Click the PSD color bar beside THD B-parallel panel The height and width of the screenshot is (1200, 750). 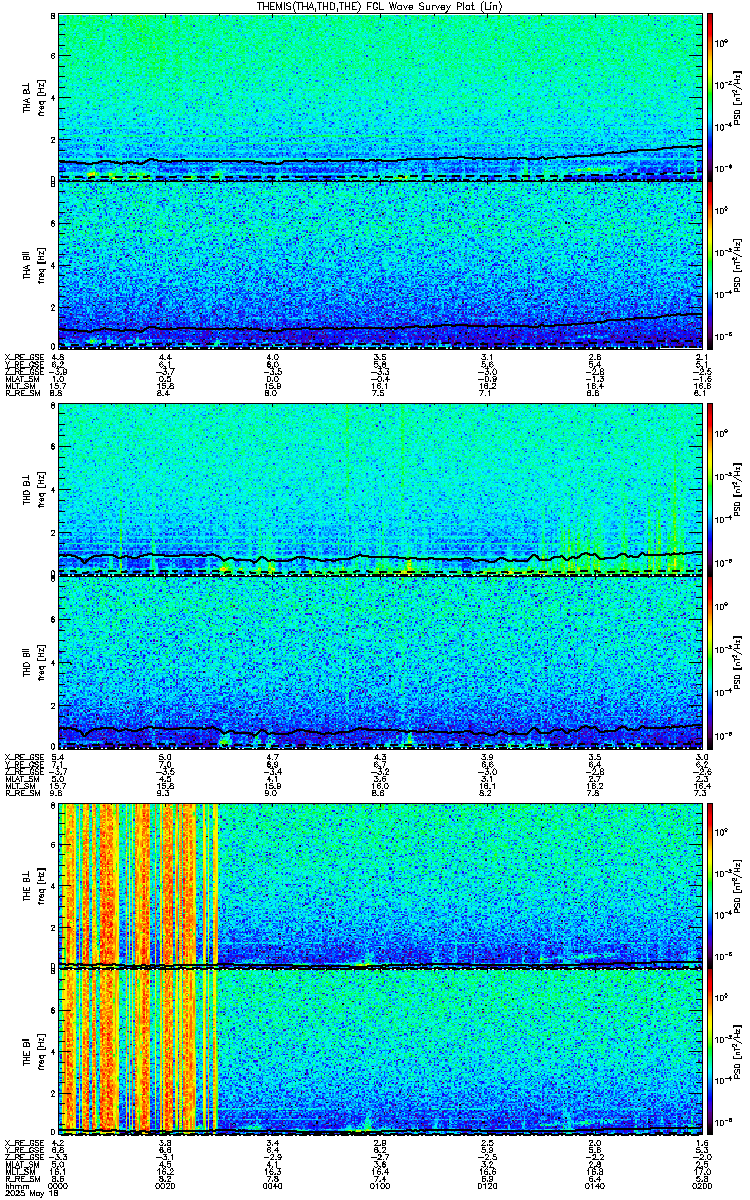pyautogui.click(x=710, y=662)
